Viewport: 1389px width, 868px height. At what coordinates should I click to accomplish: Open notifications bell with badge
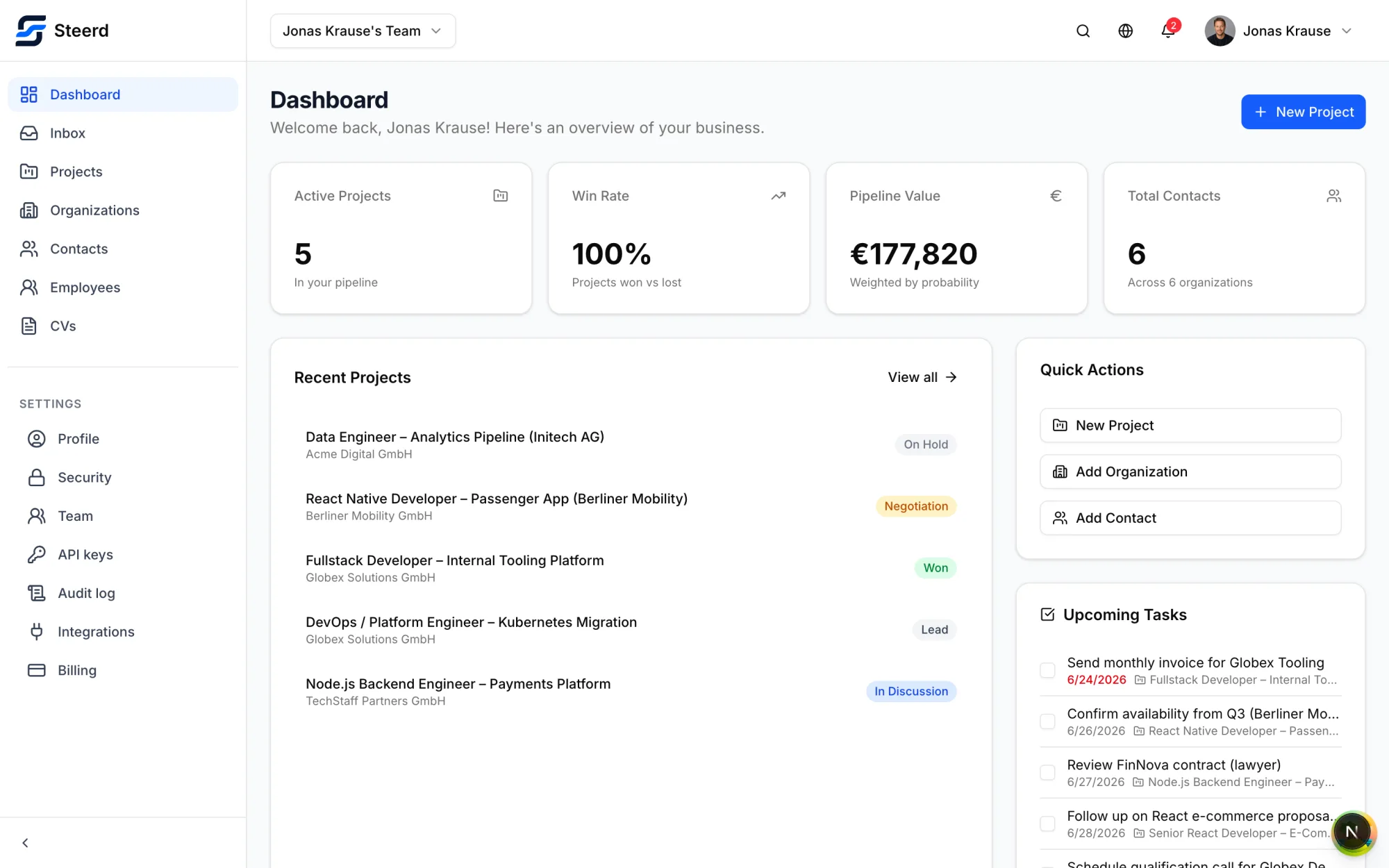[x=1168, y=31]
